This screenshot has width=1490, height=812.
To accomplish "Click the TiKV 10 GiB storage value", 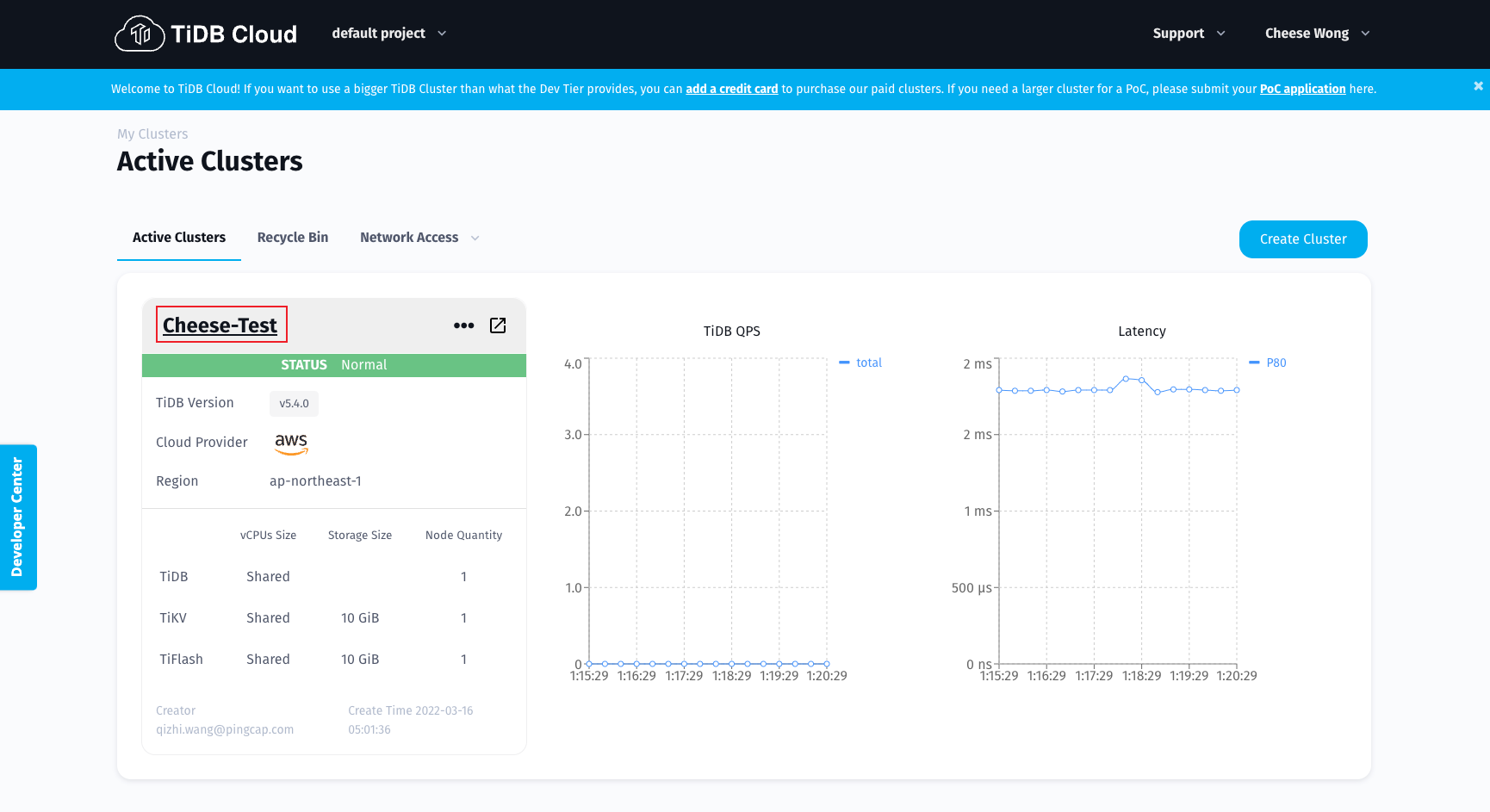I will [x=360, y=618].
